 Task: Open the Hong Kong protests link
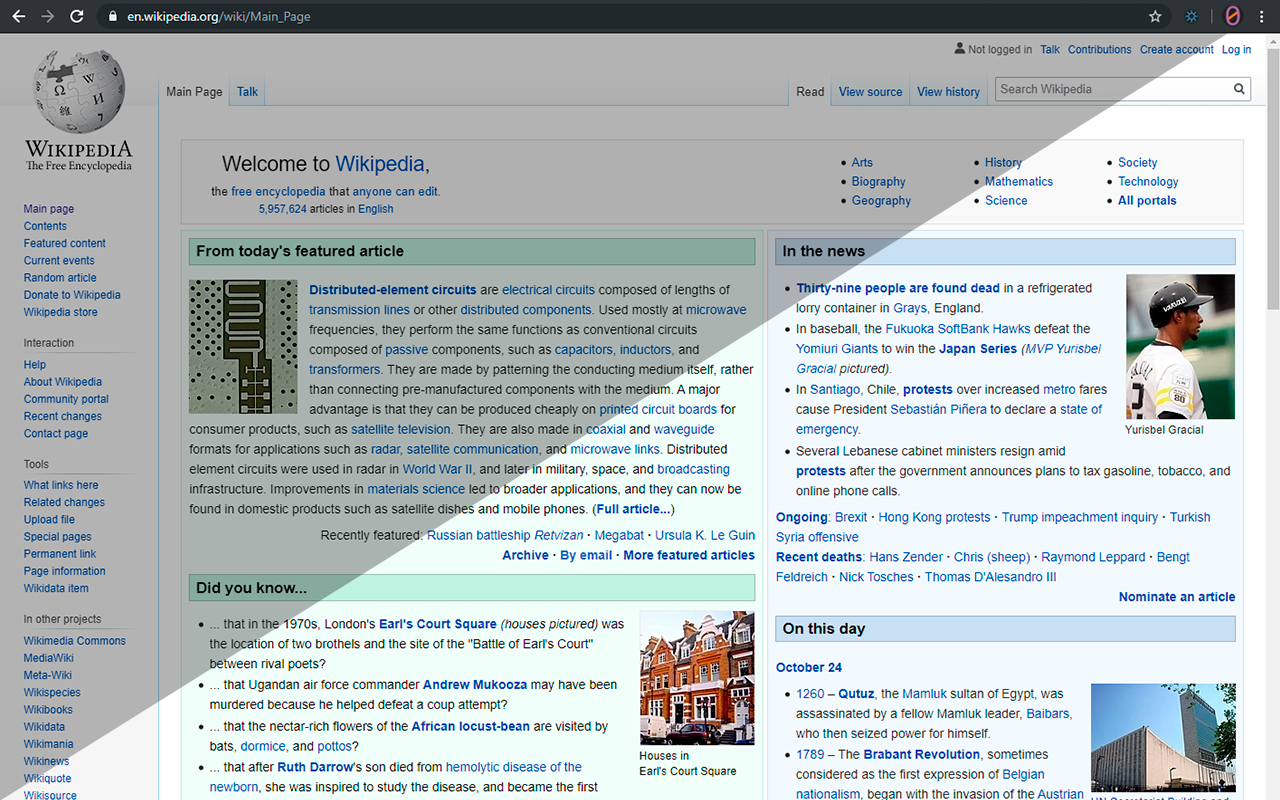934,517
